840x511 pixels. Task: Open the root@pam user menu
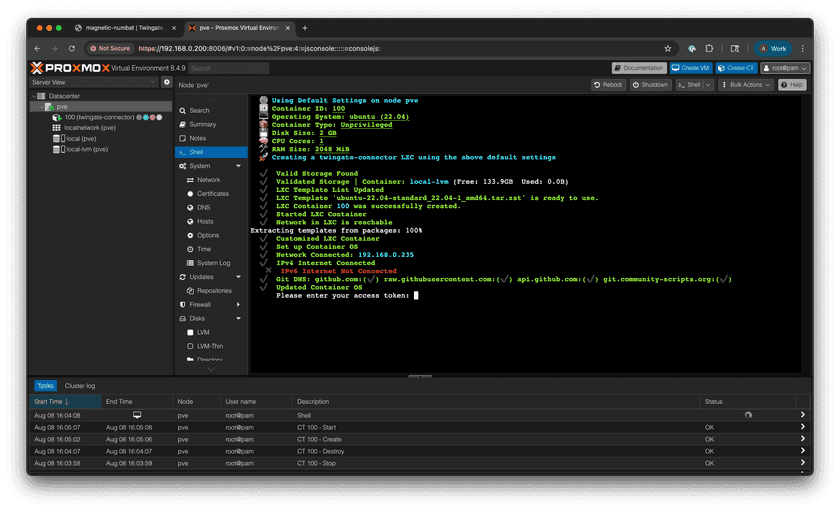coord(784,68)
